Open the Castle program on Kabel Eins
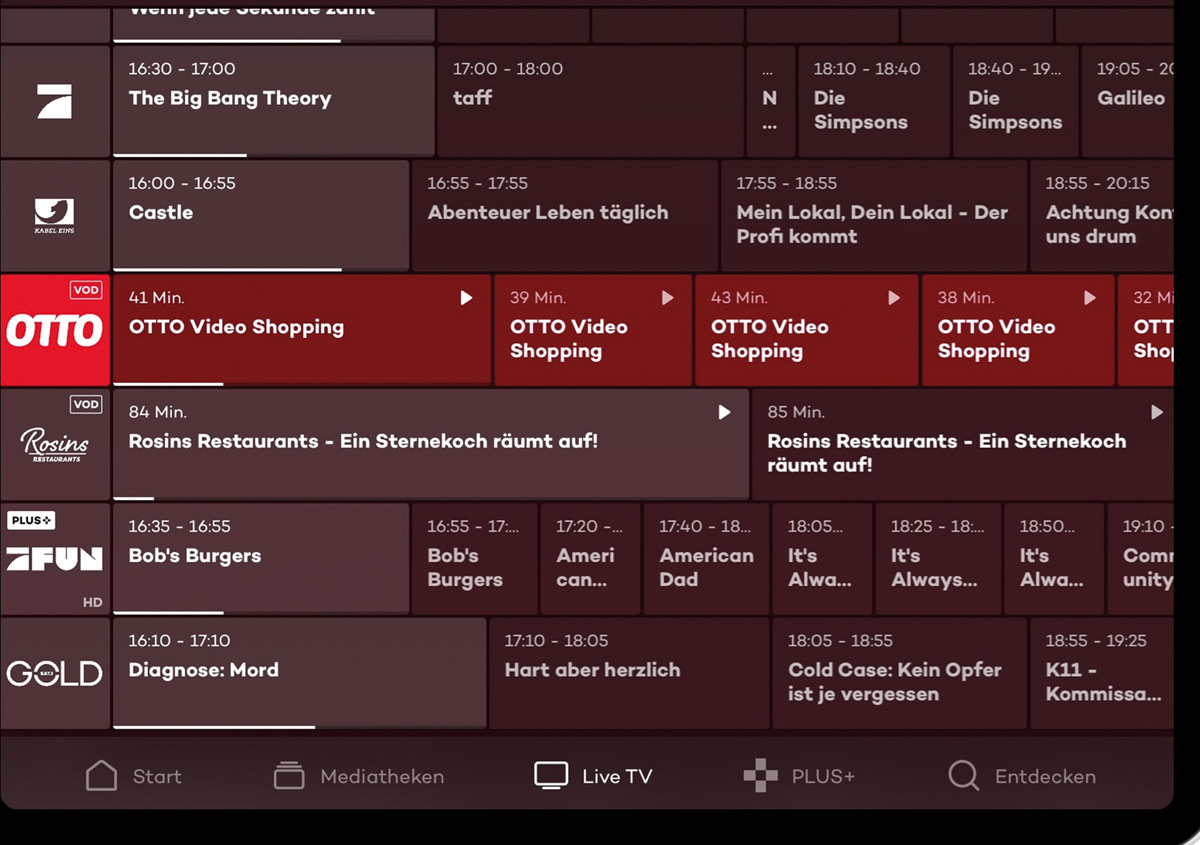Viewport: 1200px width, 845px height. pyautogui.click(x=261, y=215)
